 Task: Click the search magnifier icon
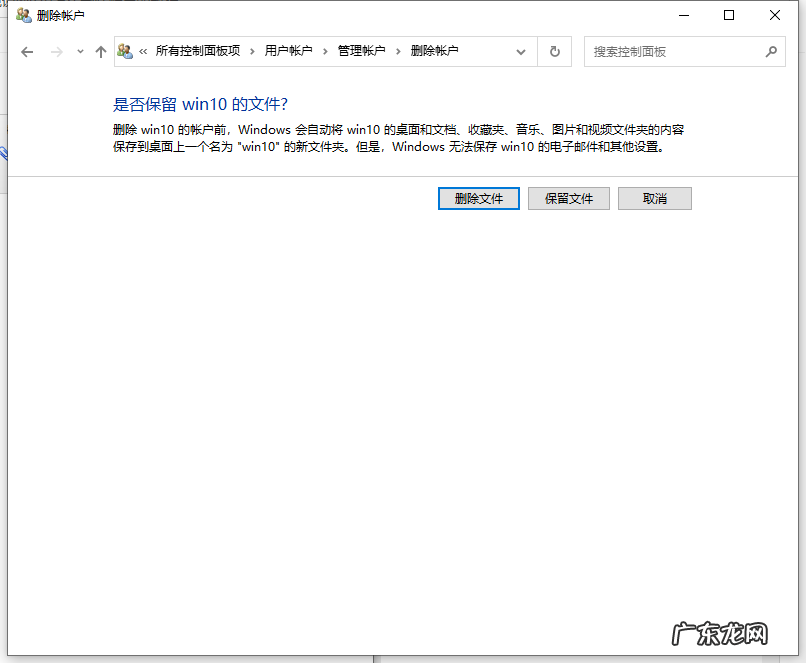pos(771,51)
